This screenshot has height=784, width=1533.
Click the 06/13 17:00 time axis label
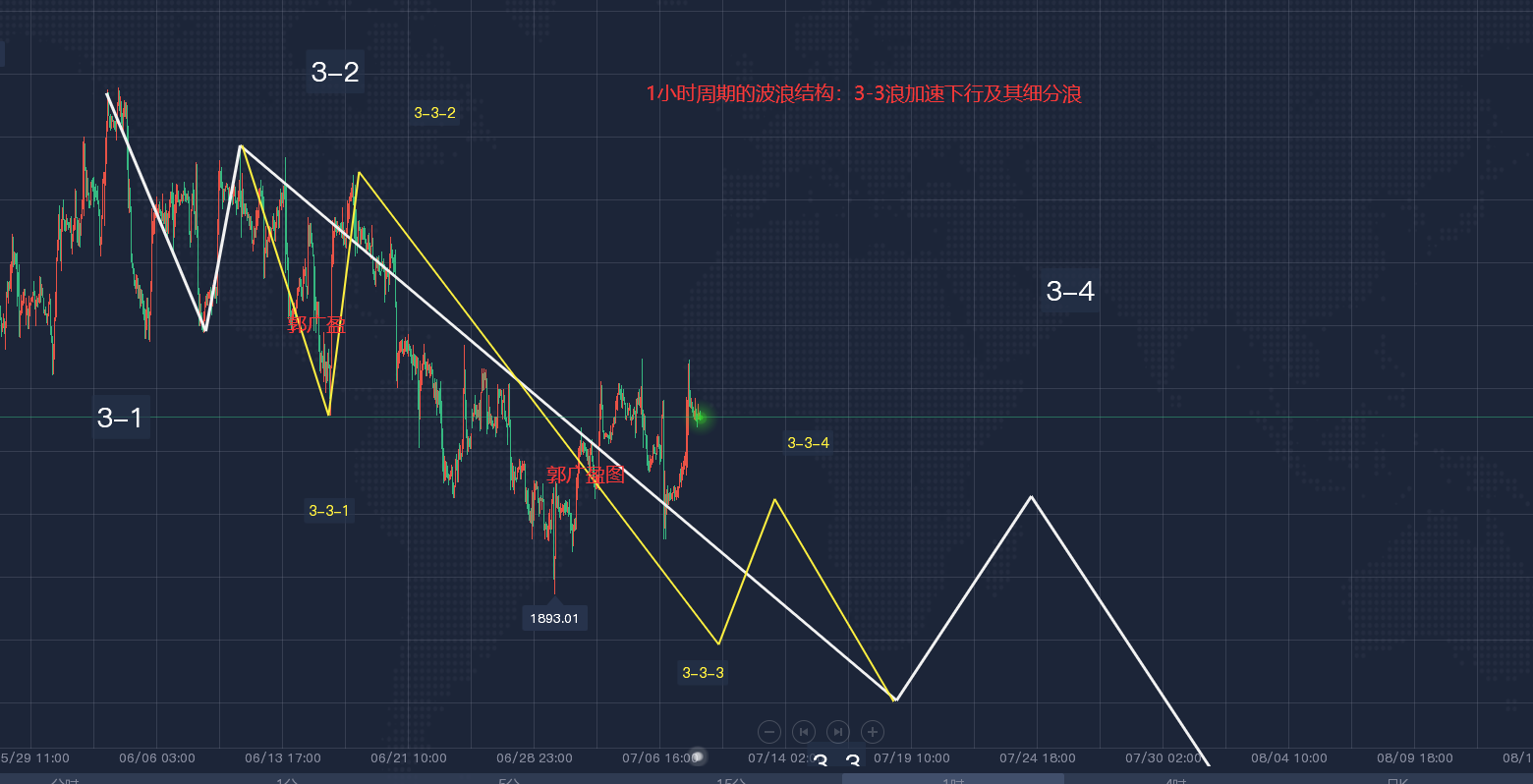283,757
